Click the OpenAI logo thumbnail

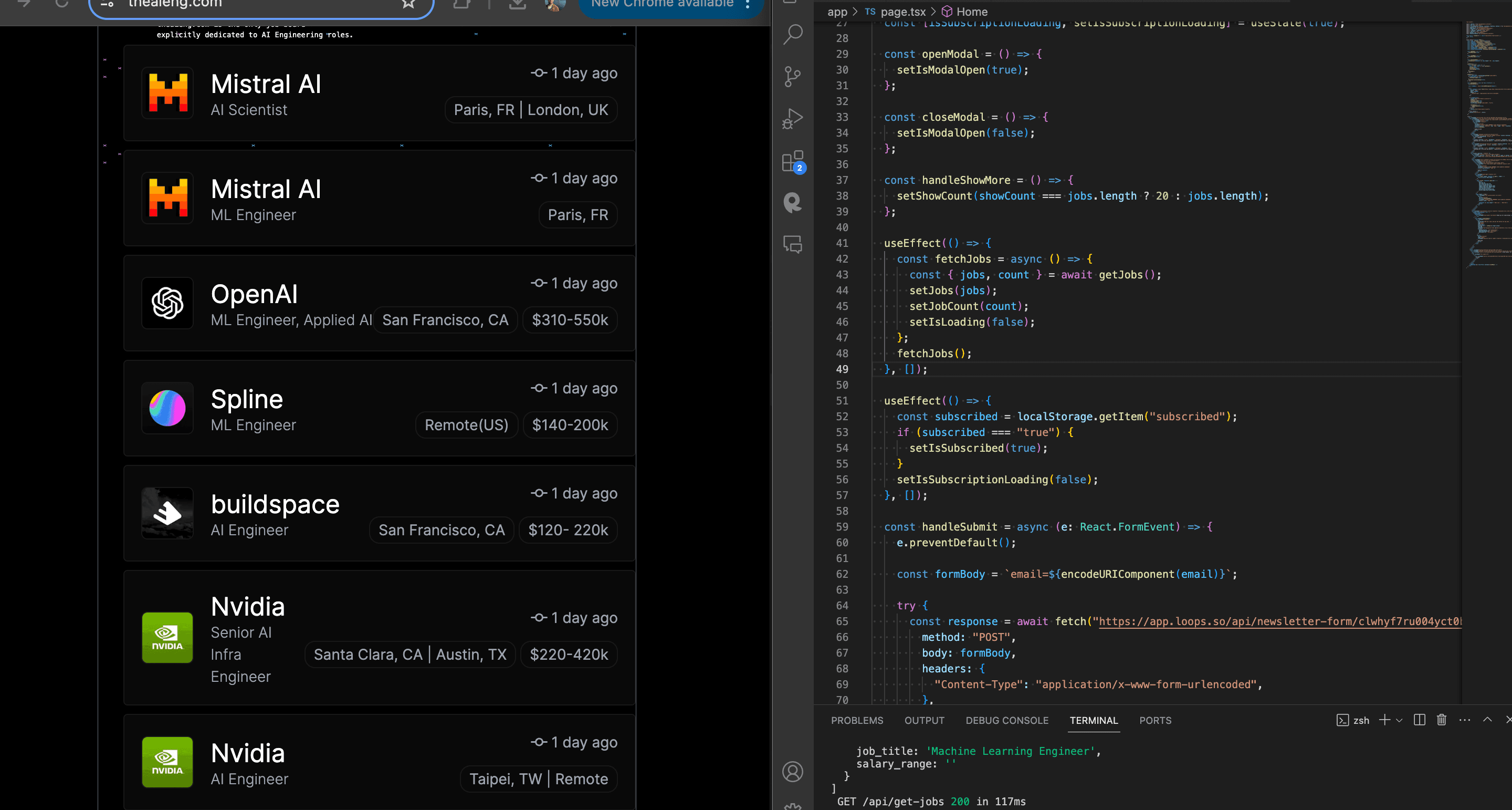(167, 303)
